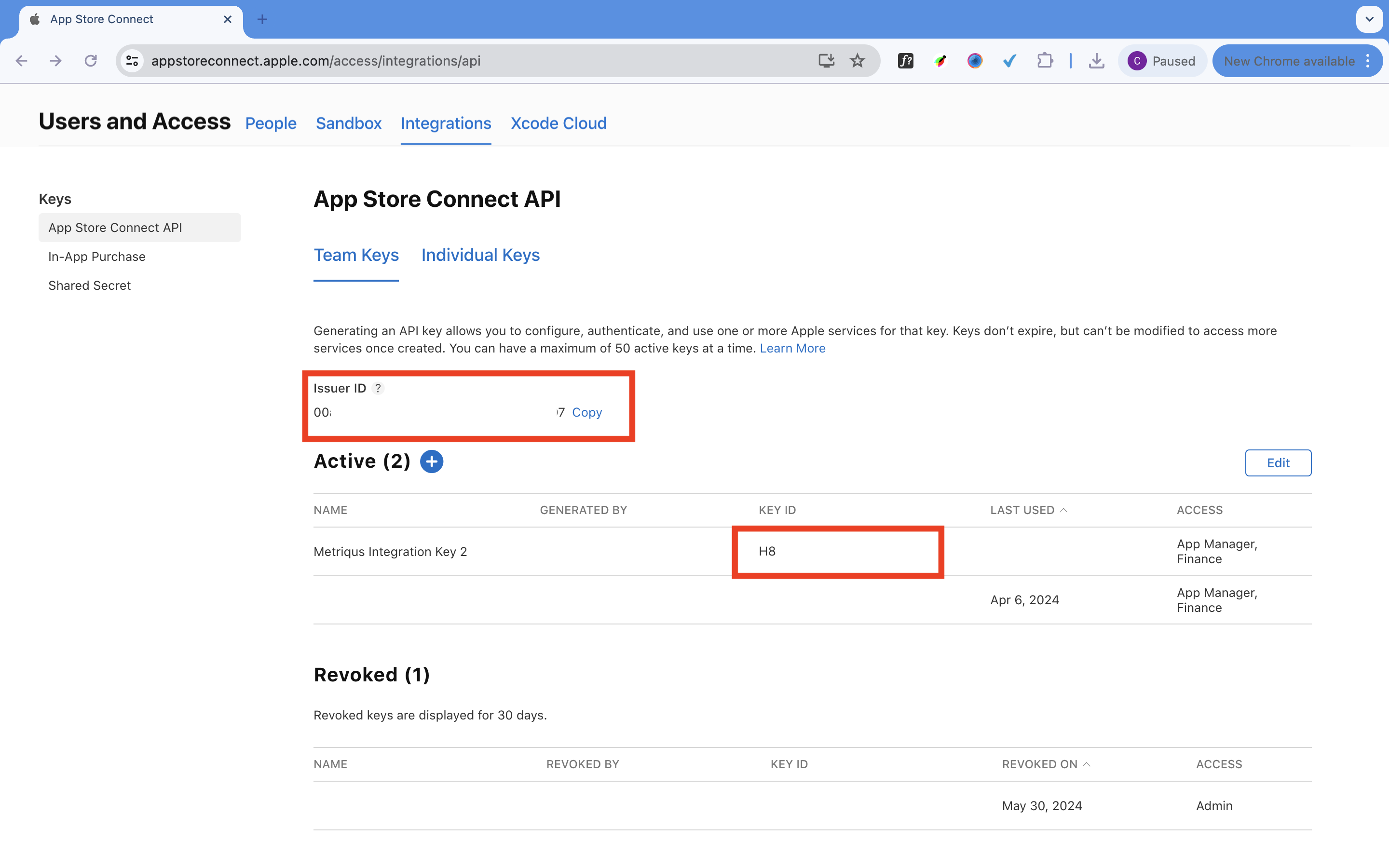The height and width of the screenshot is (868, 1389).
Task: Open the Chrome three-dot menu
Action: (1368, 61)
